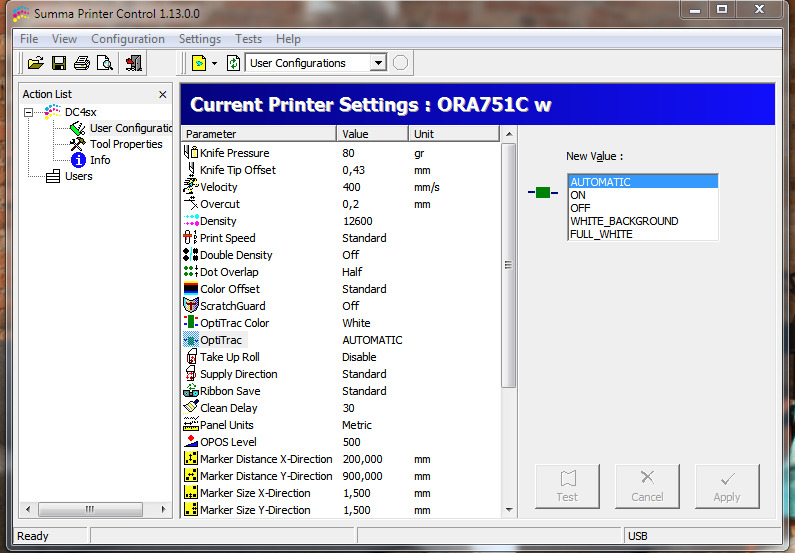Viewport: 795px width, 553px height.
Task: Click the parameter list scroll up arrow
Action: tap(509, 134)
